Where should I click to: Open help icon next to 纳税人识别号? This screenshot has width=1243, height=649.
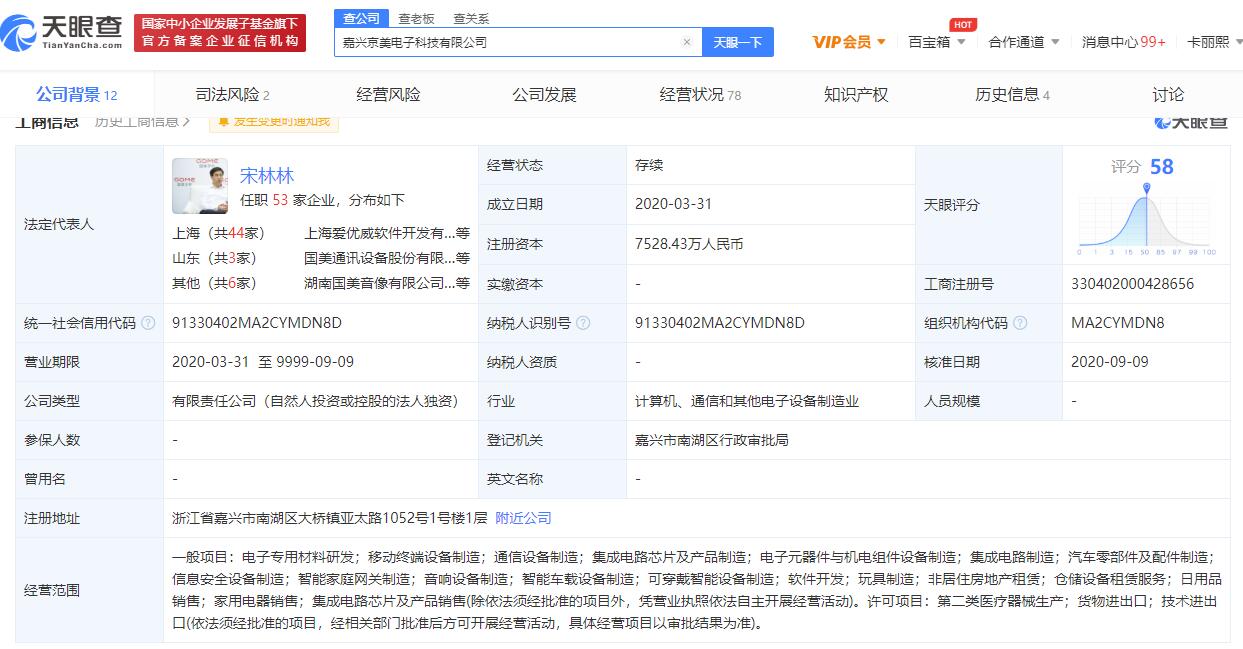(x=583, y=323)
